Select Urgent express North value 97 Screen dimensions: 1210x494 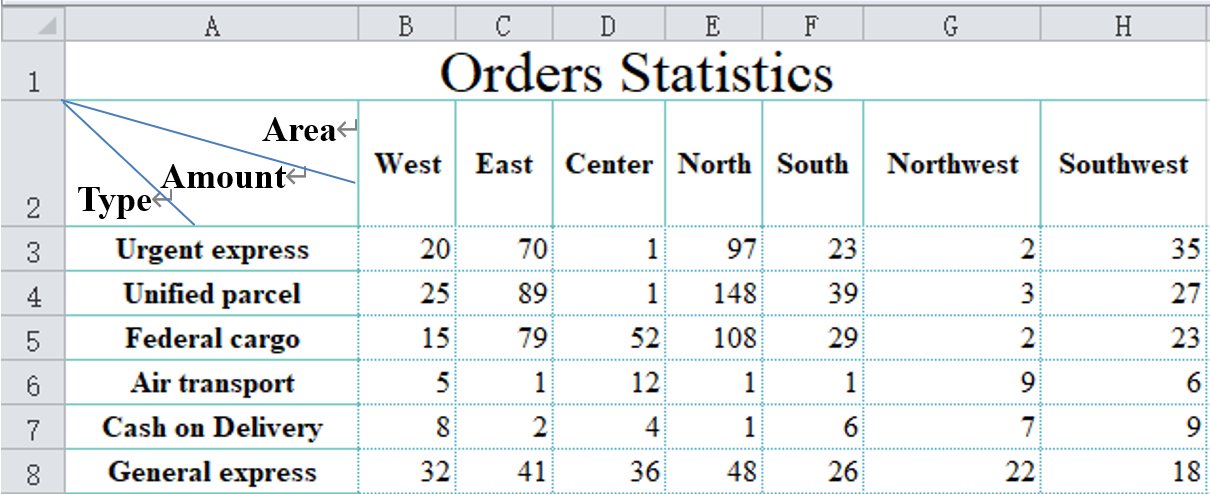click(713, 249)
